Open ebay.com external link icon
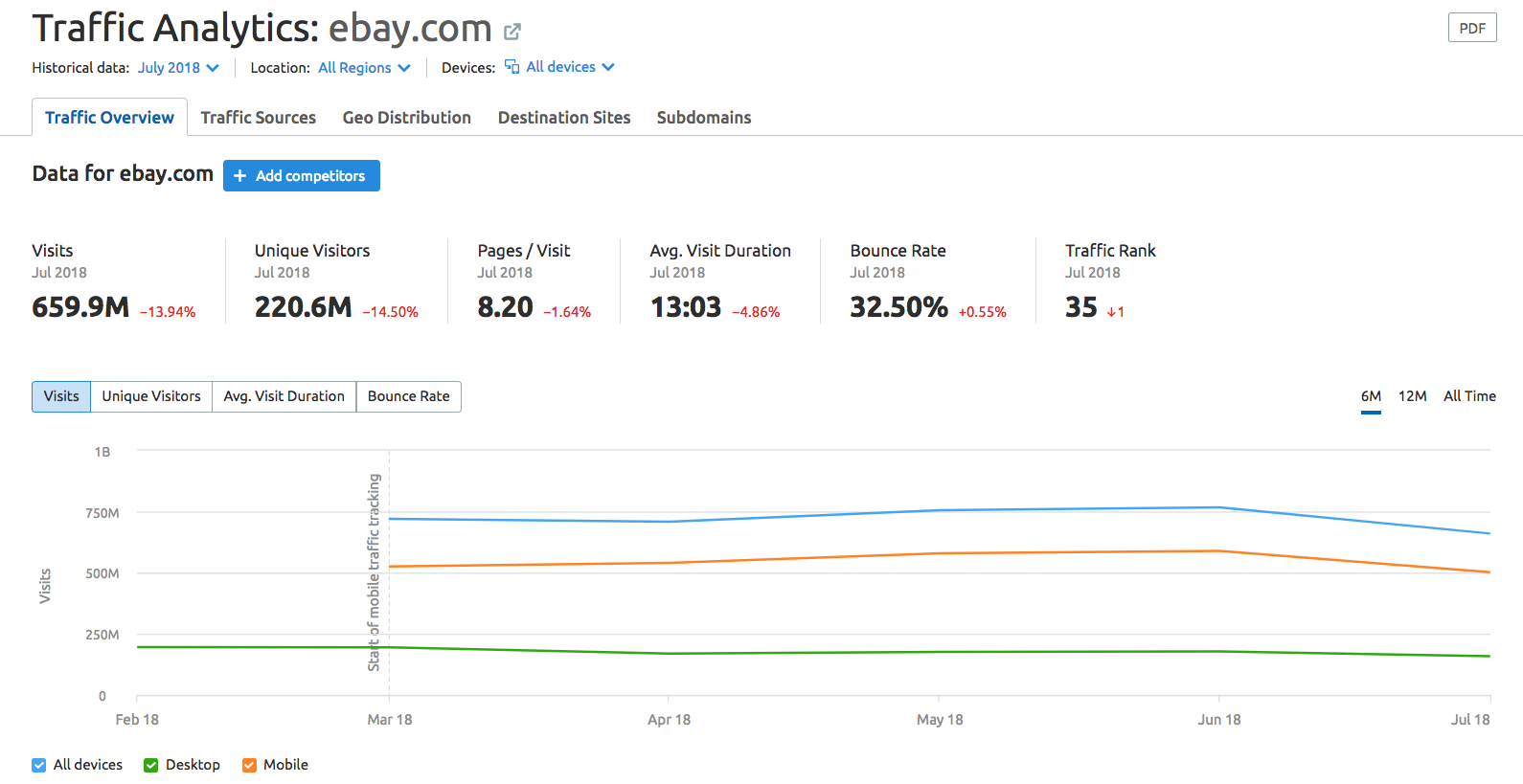The image size is (1523, 784). point(512,32)
